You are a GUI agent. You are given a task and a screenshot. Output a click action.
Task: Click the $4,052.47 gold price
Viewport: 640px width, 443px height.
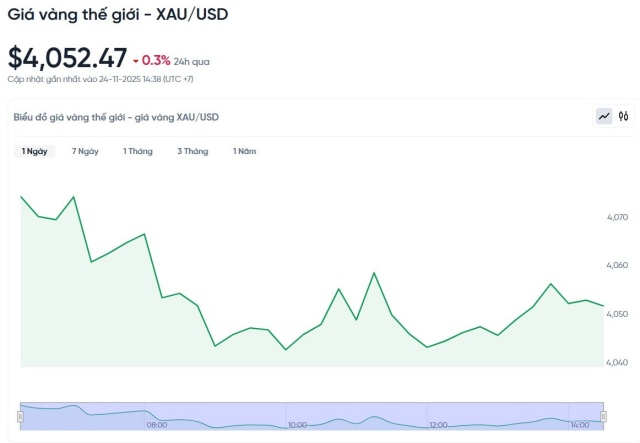click(67, 58)
